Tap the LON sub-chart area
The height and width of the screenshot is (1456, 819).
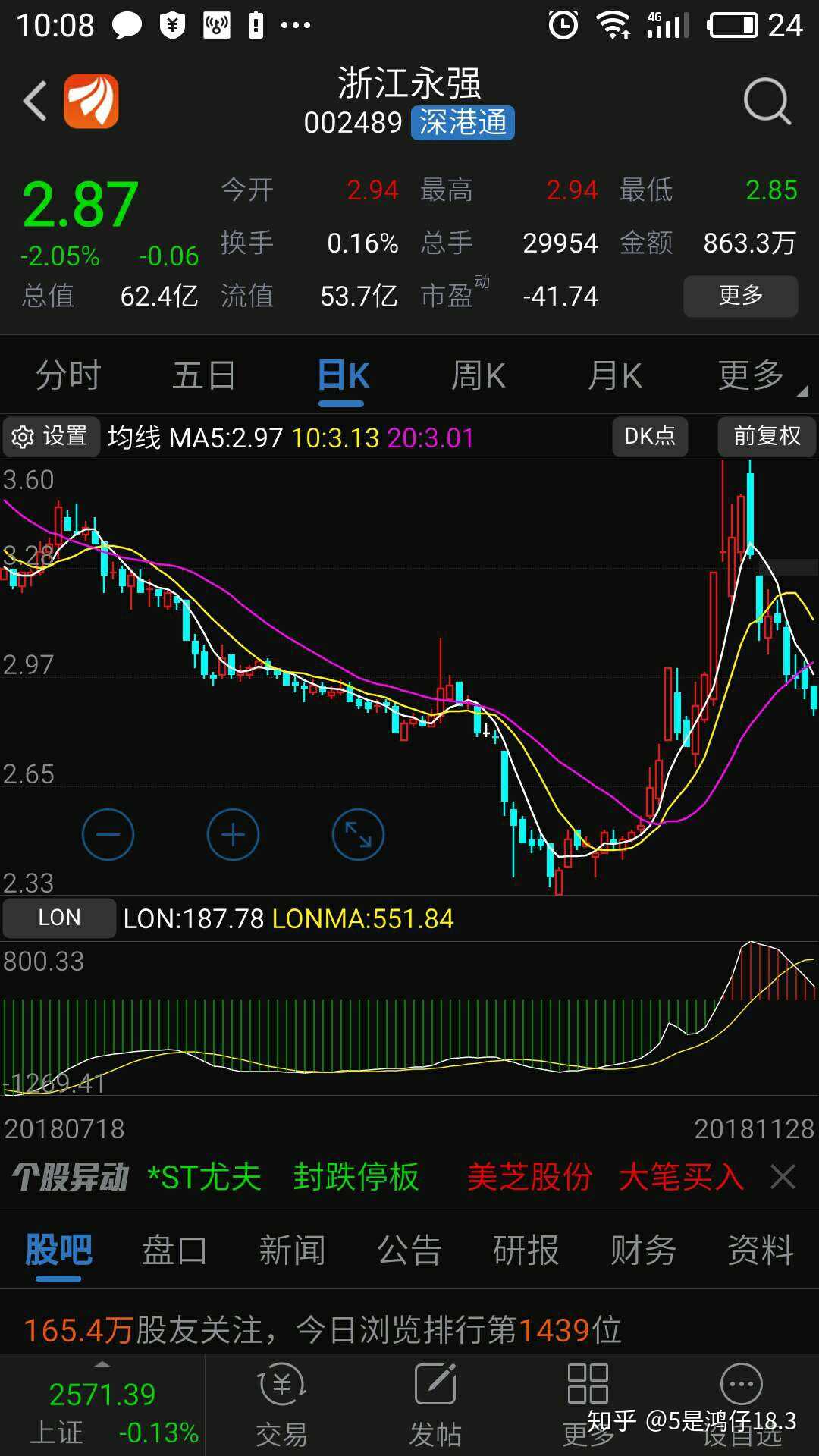[409, 1018]
